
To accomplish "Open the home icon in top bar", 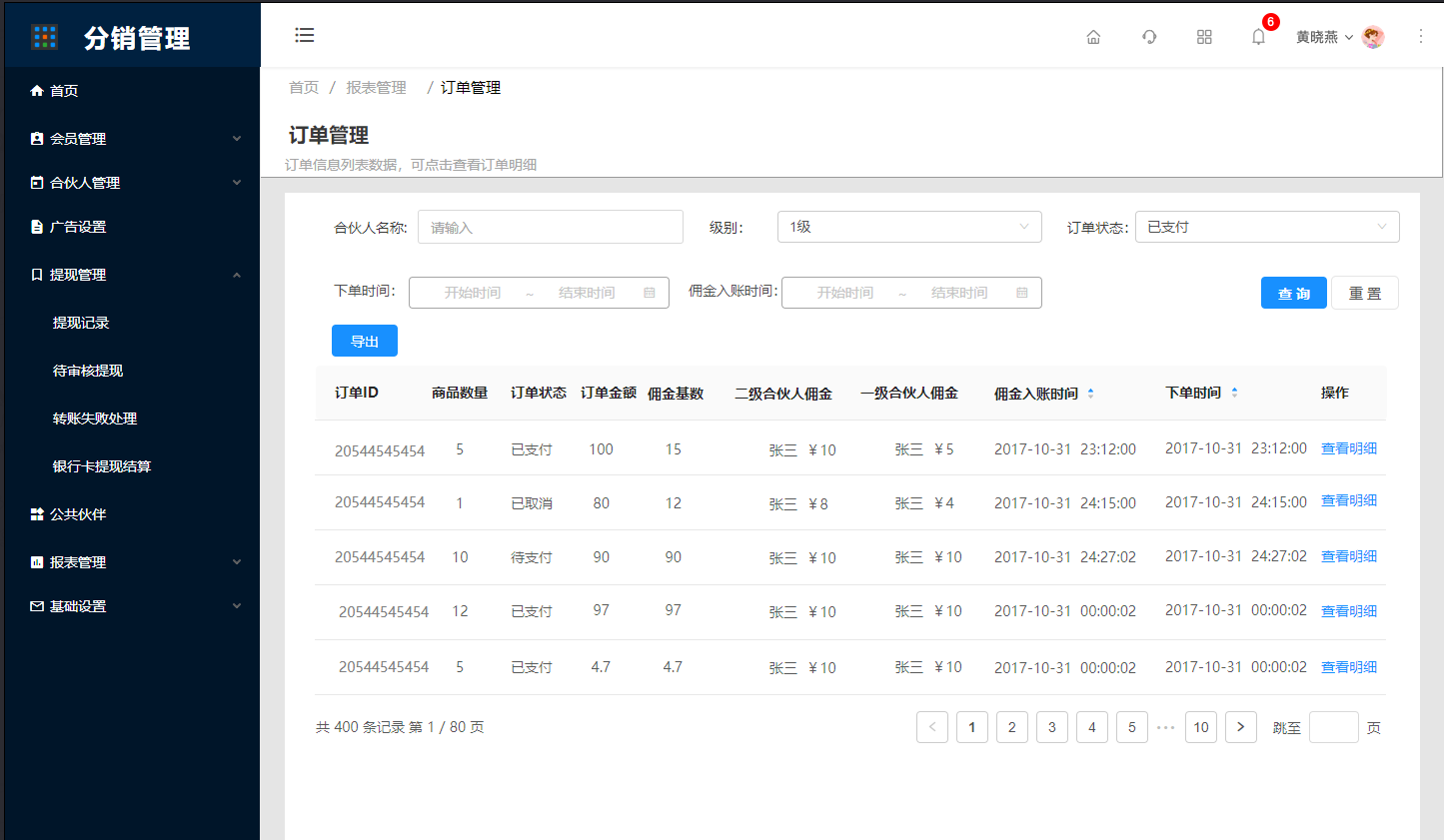I will [1093, 37].
